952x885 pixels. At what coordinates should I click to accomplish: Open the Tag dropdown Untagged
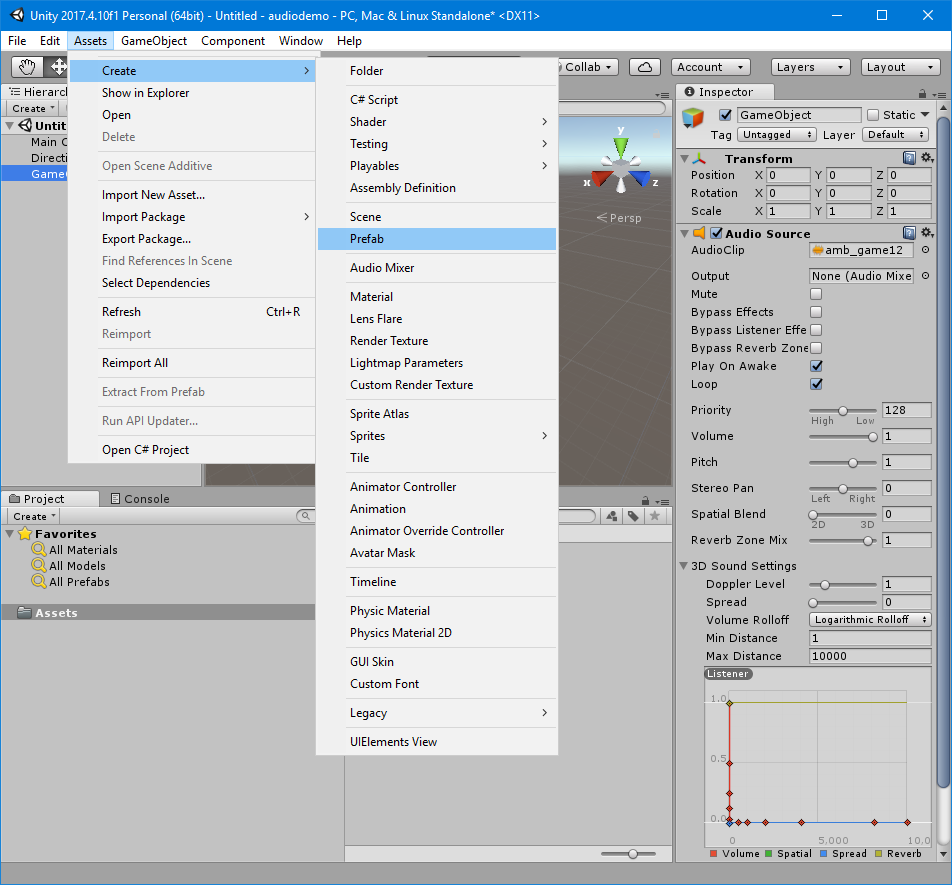(x=777, y=135)
